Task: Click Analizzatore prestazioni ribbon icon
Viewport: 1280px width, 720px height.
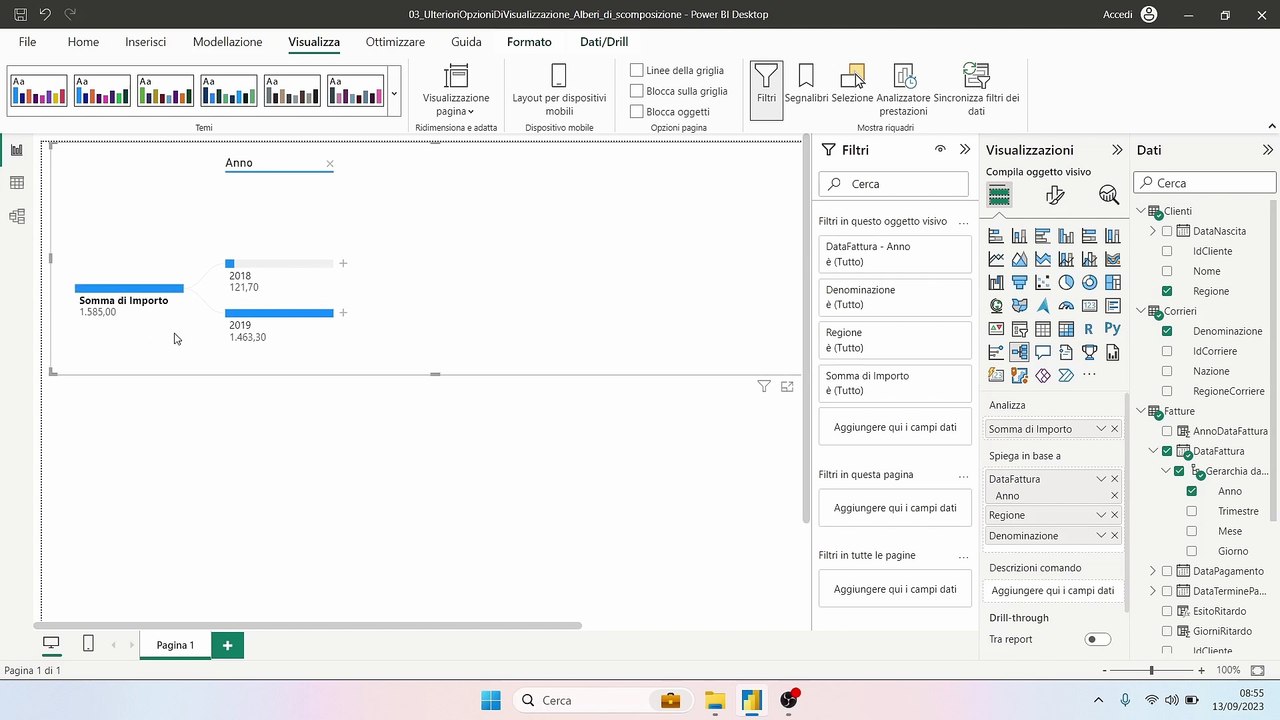Action: click(x=903, y=90)
